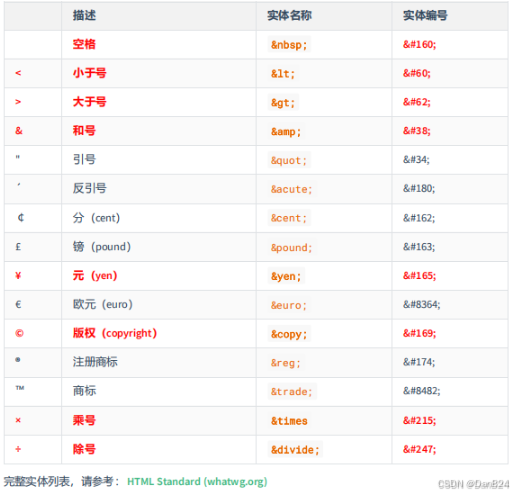The width and height of the screenshot is (513, 495).
Task: Select the &#169; entity number
Action: (x=419, y=333)
